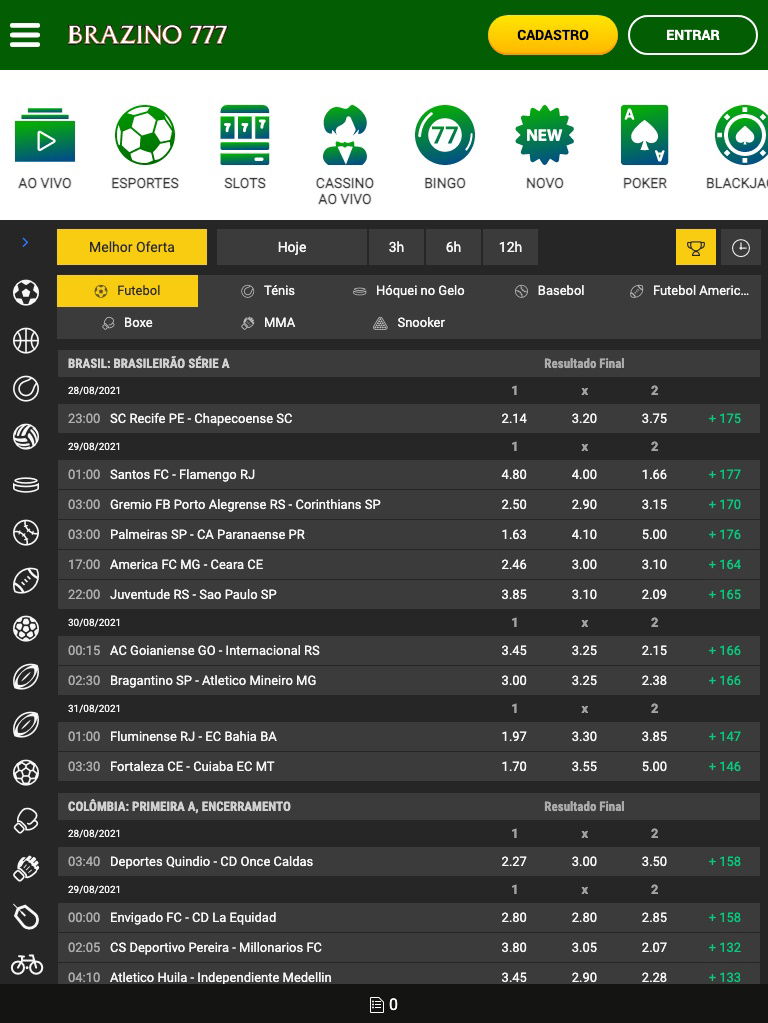This screenshot has width=768, height=1023.
Task: Open the hamburger menu
Action: click(x=25, y=35)
